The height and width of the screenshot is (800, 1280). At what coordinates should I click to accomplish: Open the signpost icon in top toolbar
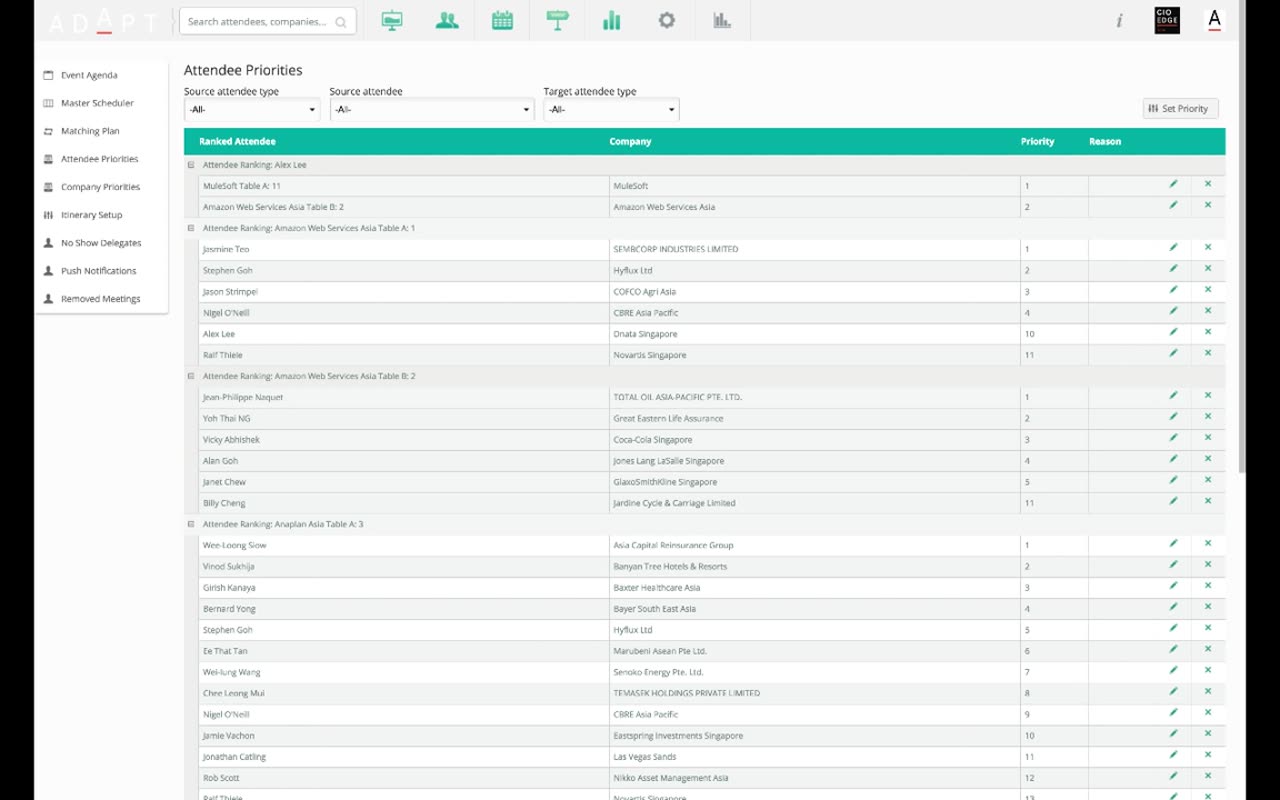pyautogui.click(x=557, y=20)
